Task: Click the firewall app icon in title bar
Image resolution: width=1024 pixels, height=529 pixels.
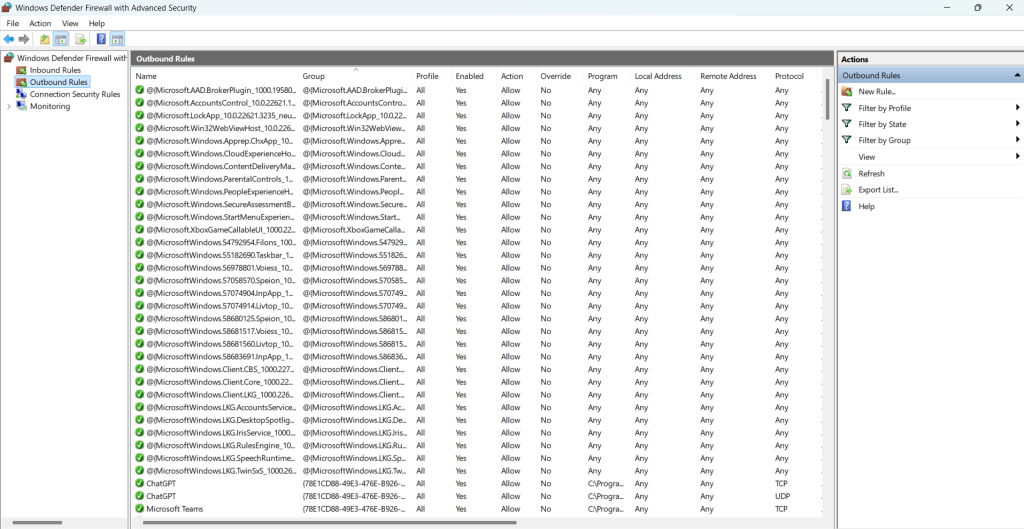Action: click(7, 8)
